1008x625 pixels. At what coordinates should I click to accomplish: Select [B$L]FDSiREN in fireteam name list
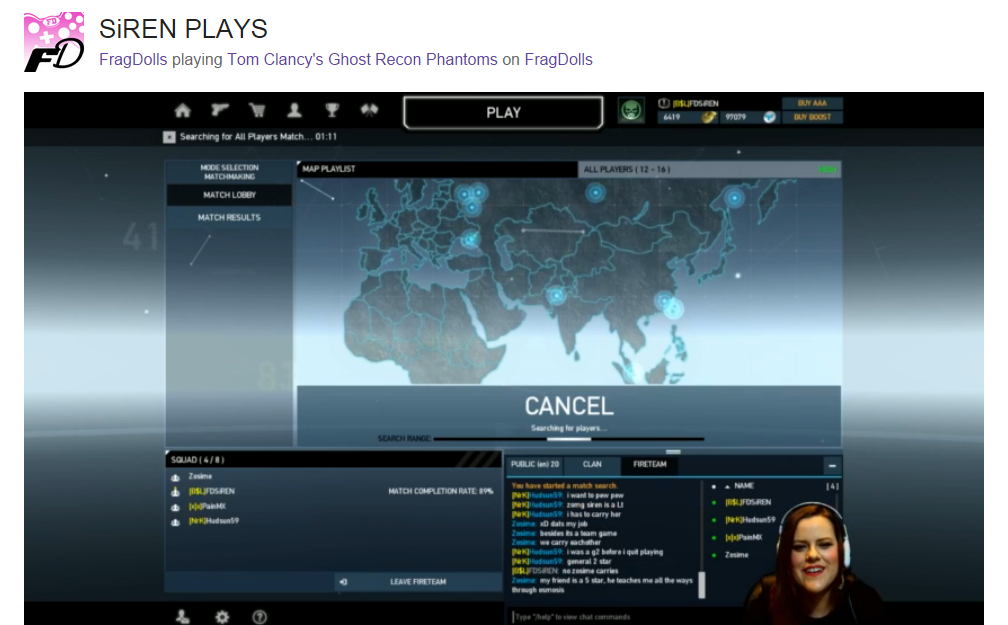pos(748,503)
